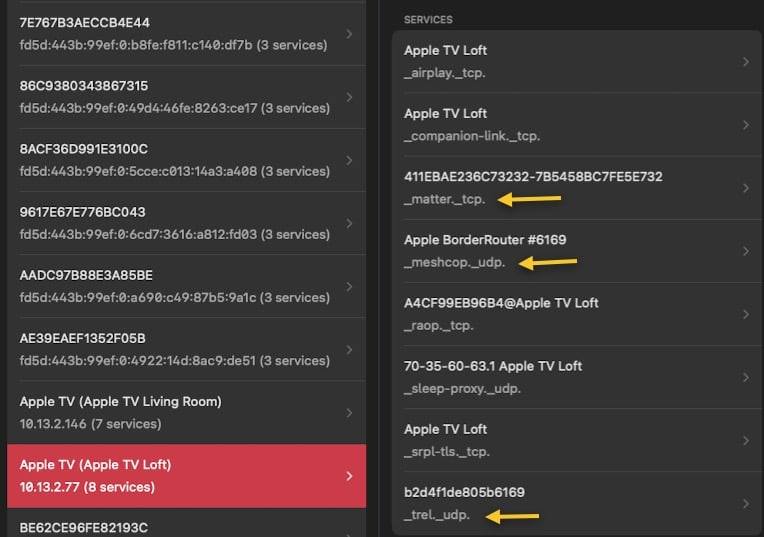Click chevron on selected Apple TV Loft row

point(349,476)
